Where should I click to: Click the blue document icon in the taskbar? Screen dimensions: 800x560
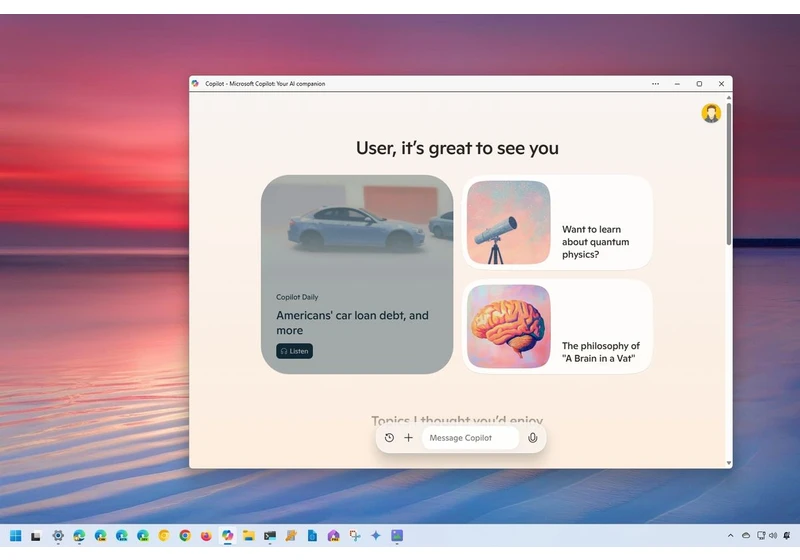312,536
